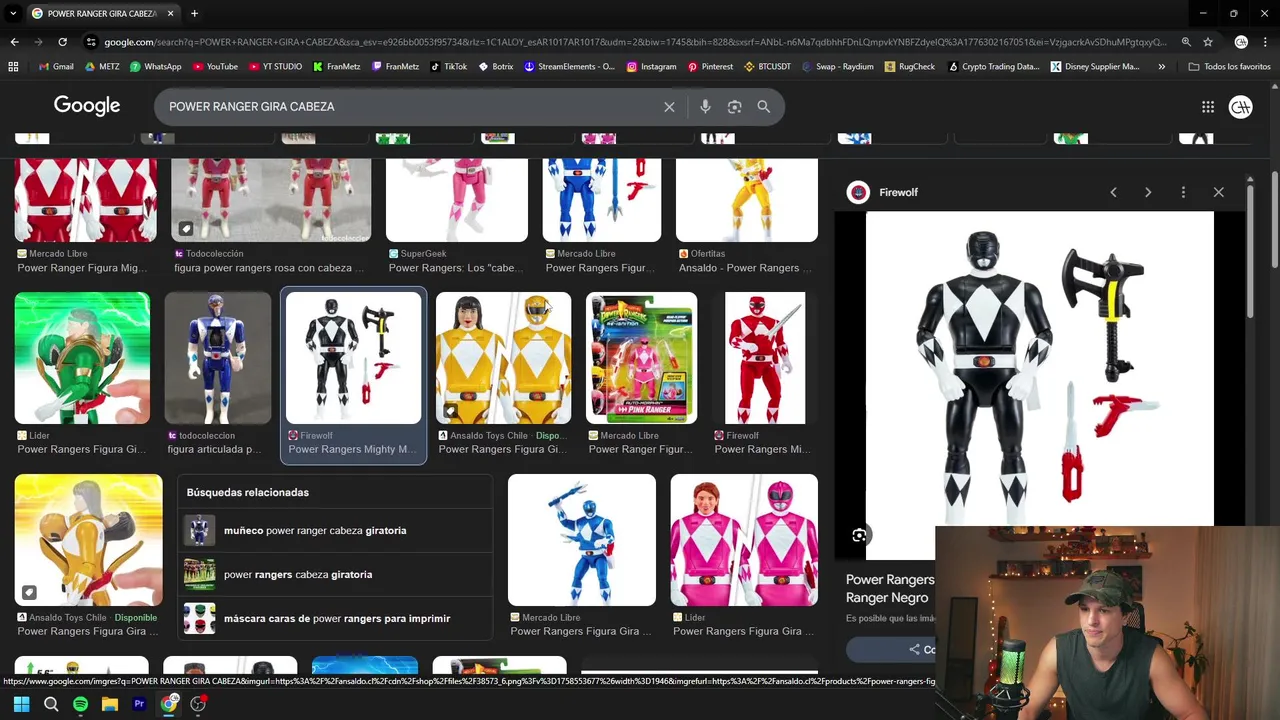Open the RugCheck bookmark
Screen dimensions: 1280x720
[909, 67]
